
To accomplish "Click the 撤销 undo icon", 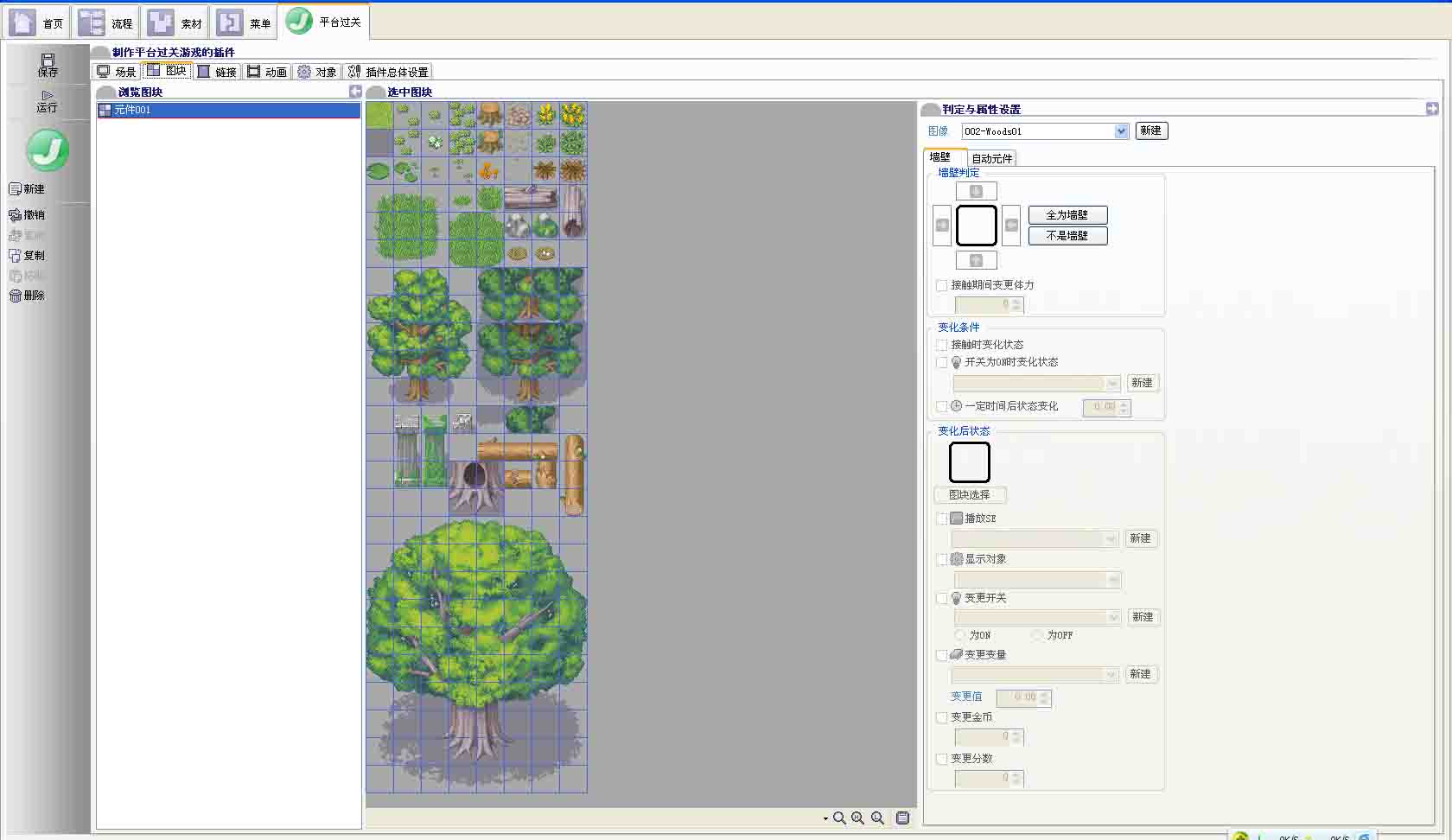I will click(15, 214).
